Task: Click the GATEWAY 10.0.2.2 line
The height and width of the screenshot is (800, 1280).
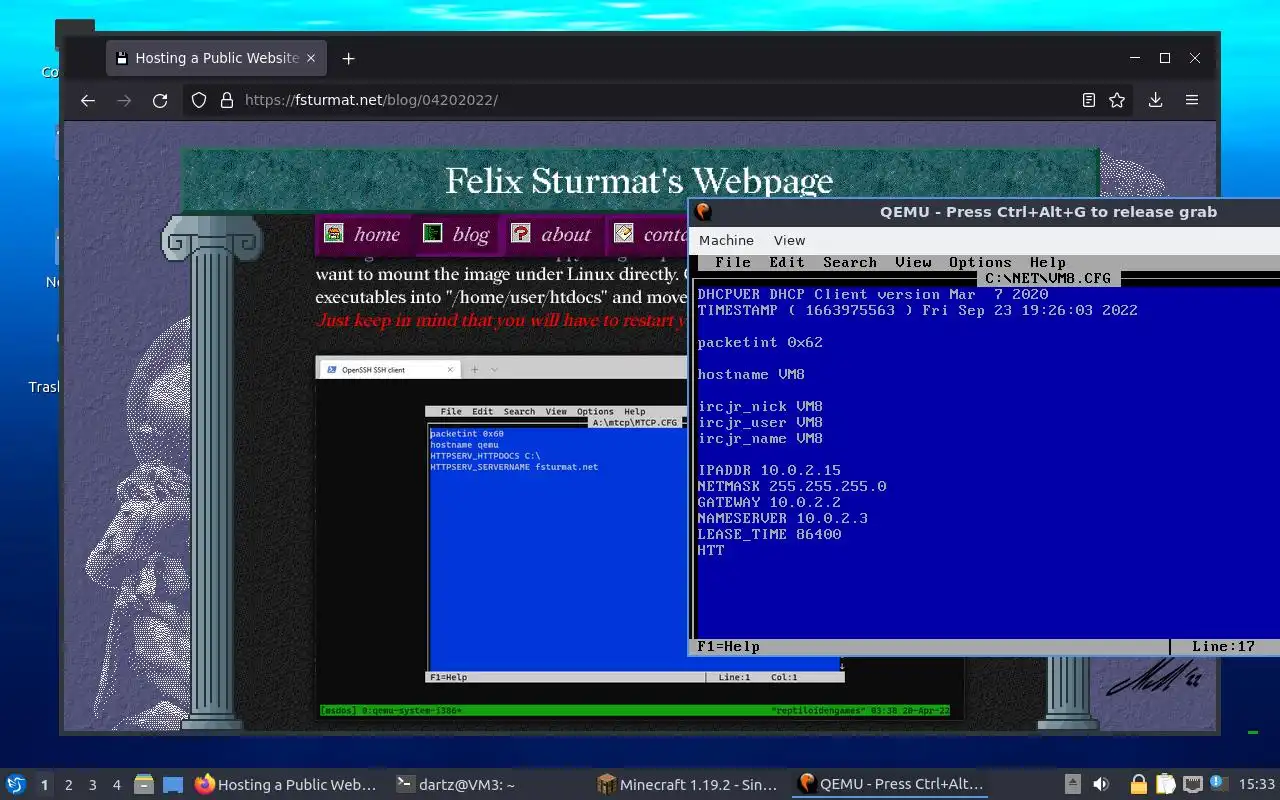Action: pos(769,502)
